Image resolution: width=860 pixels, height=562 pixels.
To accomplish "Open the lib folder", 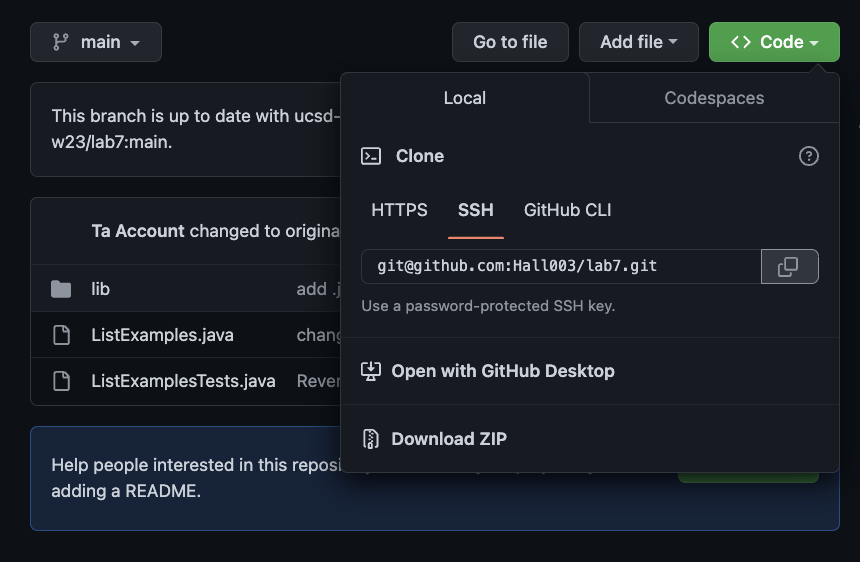I will [x=100, y=289].
